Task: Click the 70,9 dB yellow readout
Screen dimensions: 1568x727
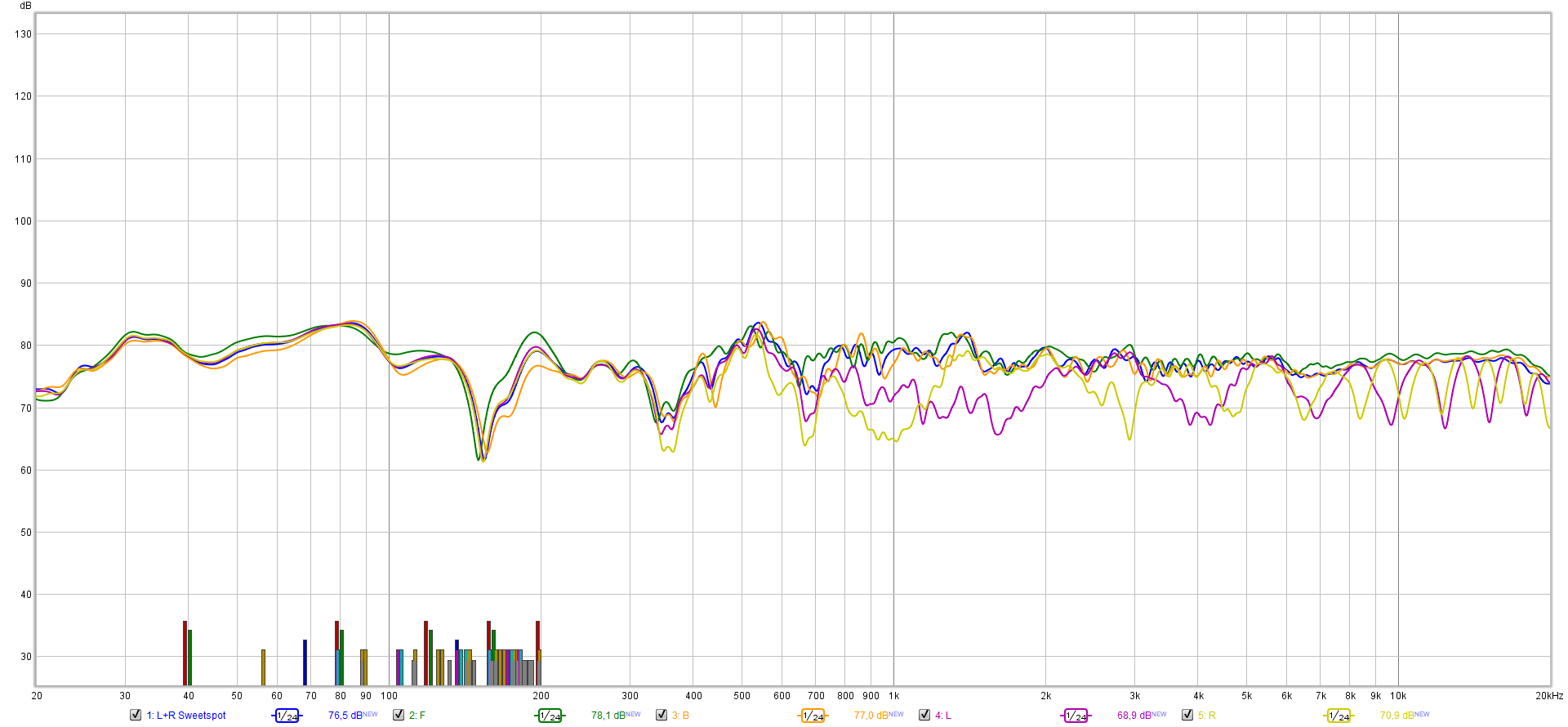Action: [1396, 716]
